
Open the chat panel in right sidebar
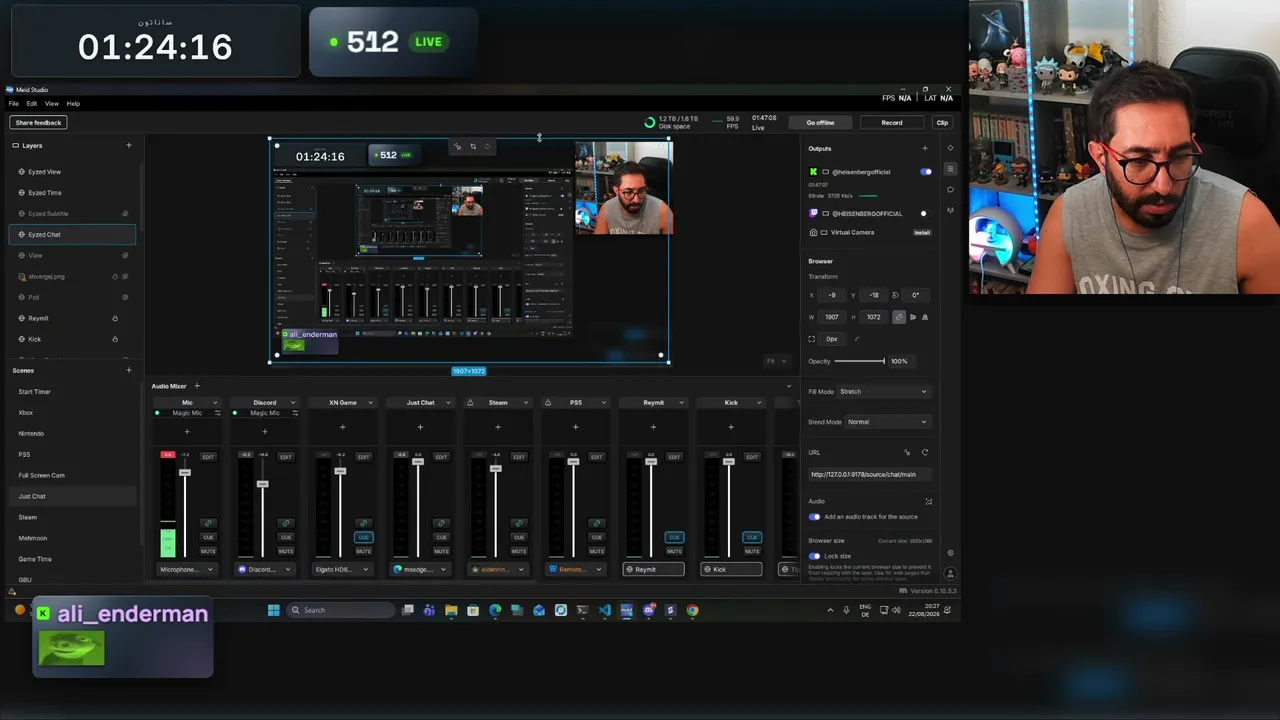pos(950,189)
